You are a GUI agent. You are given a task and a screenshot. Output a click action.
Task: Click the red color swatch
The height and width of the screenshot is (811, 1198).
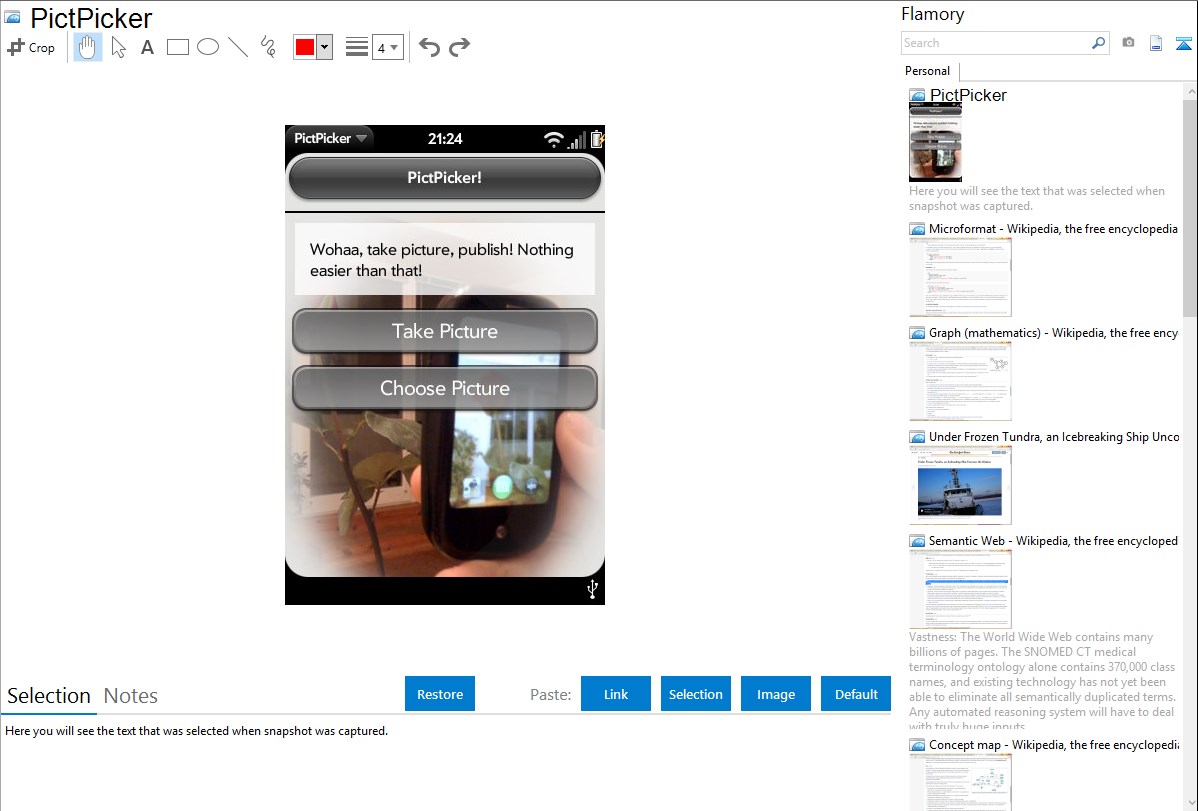tap(304, 47)
